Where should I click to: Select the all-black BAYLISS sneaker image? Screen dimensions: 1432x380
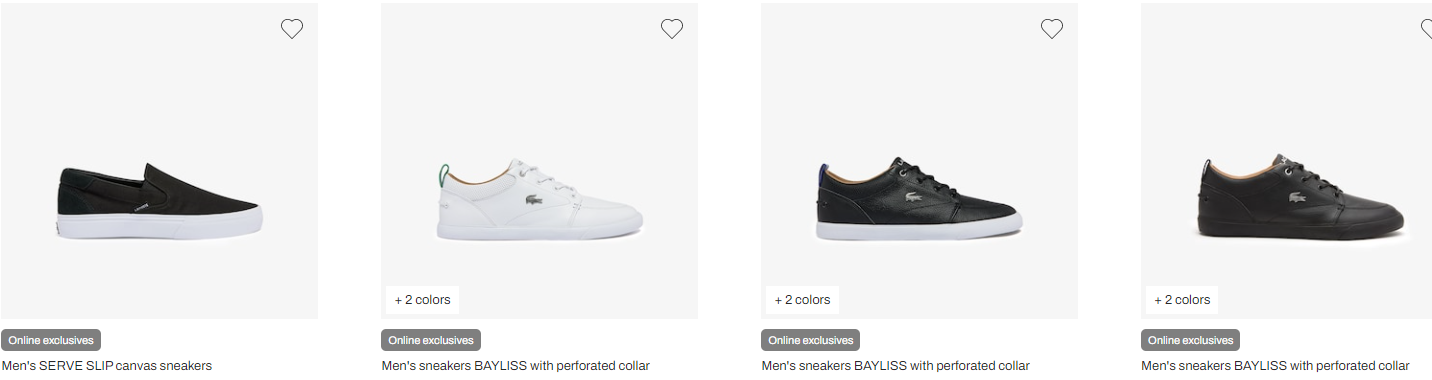[x=1286, y=161]
